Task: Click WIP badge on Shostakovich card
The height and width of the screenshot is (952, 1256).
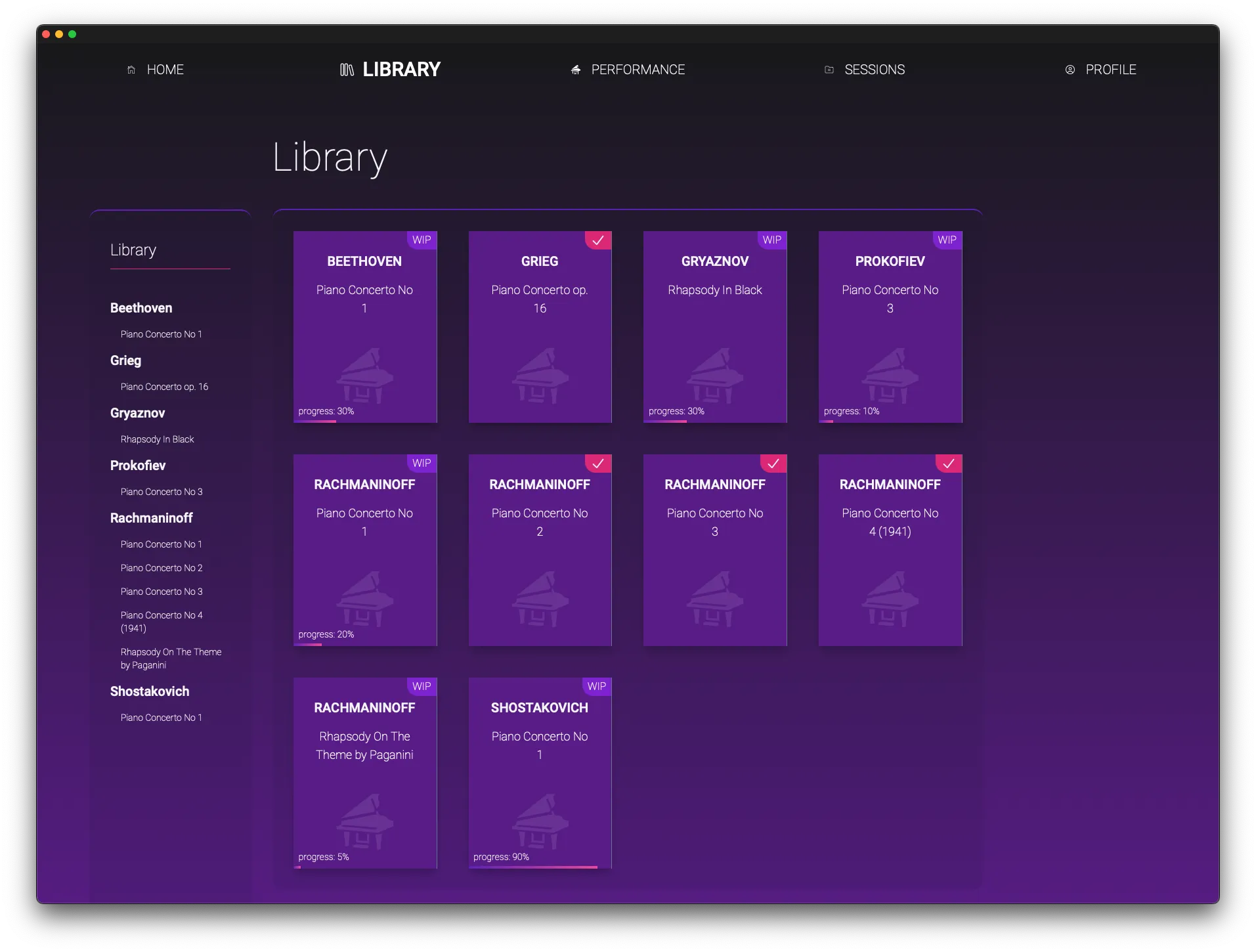Action: click(597, 687)
